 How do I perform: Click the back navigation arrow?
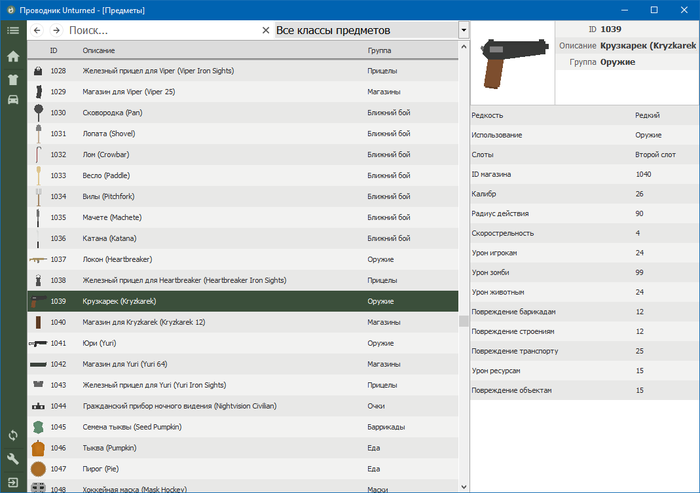tap(37, 31)
